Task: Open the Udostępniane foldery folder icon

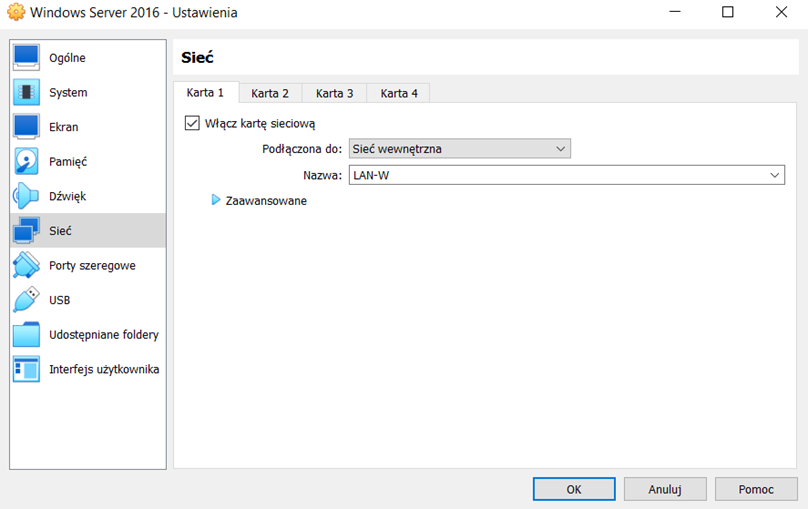Action: [26, 335]
